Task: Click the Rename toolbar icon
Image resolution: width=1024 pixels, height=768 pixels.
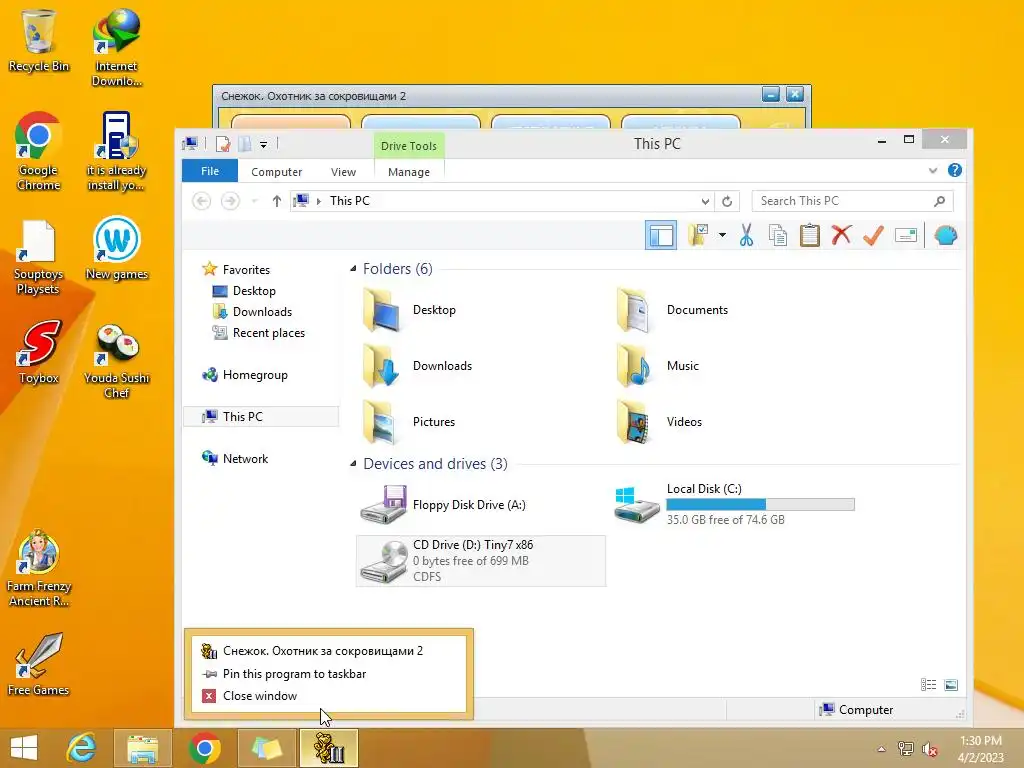Action: [906, 235]
